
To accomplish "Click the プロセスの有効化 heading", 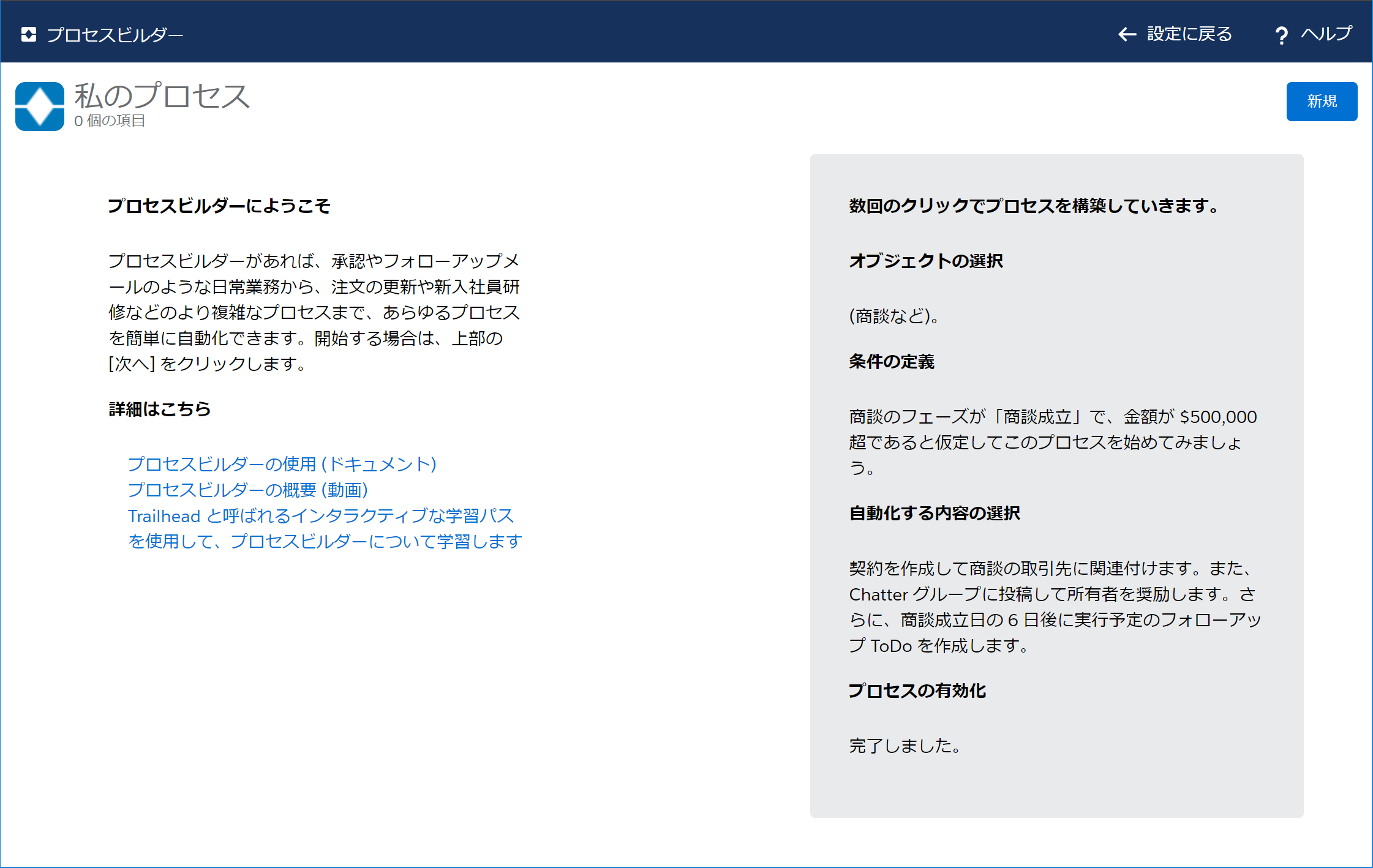I will pyautogui.click(x=917, y=691).
